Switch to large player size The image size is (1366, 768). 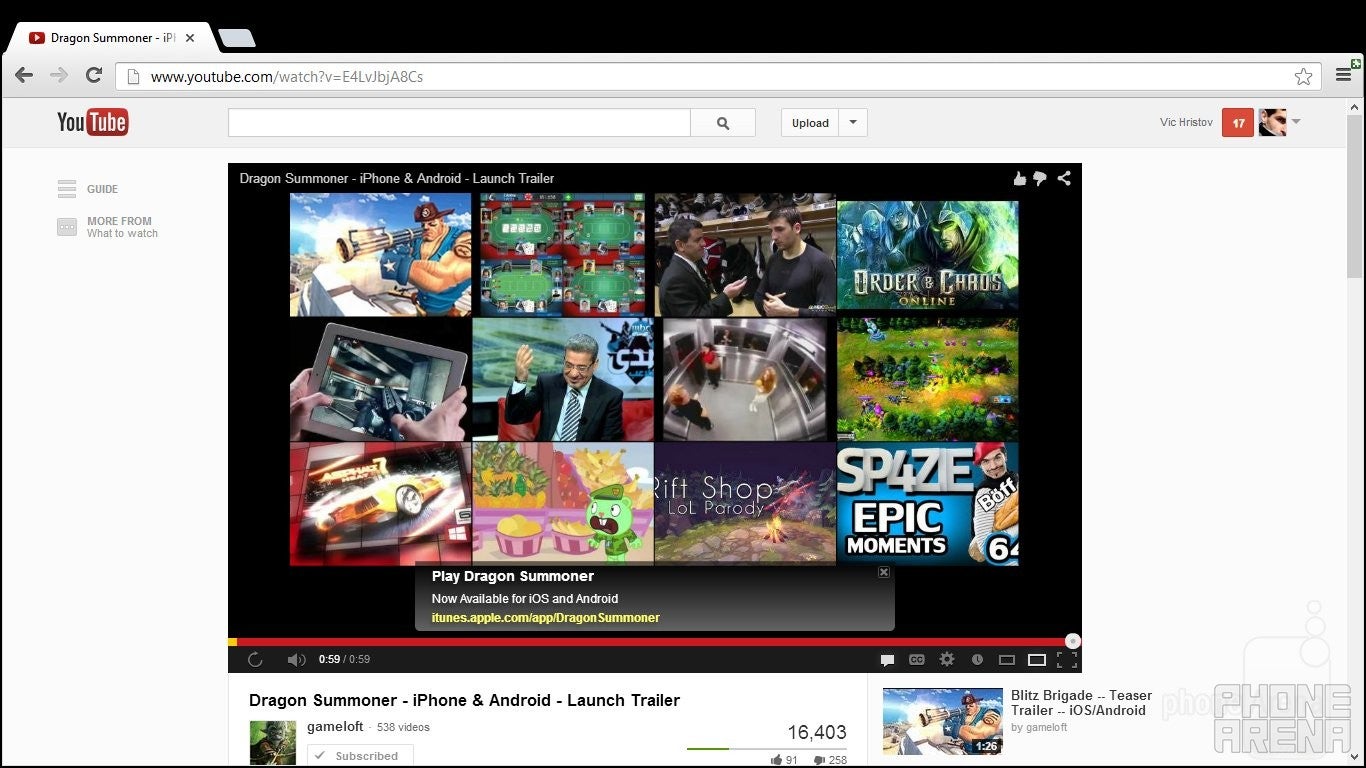coord(1037,660)
